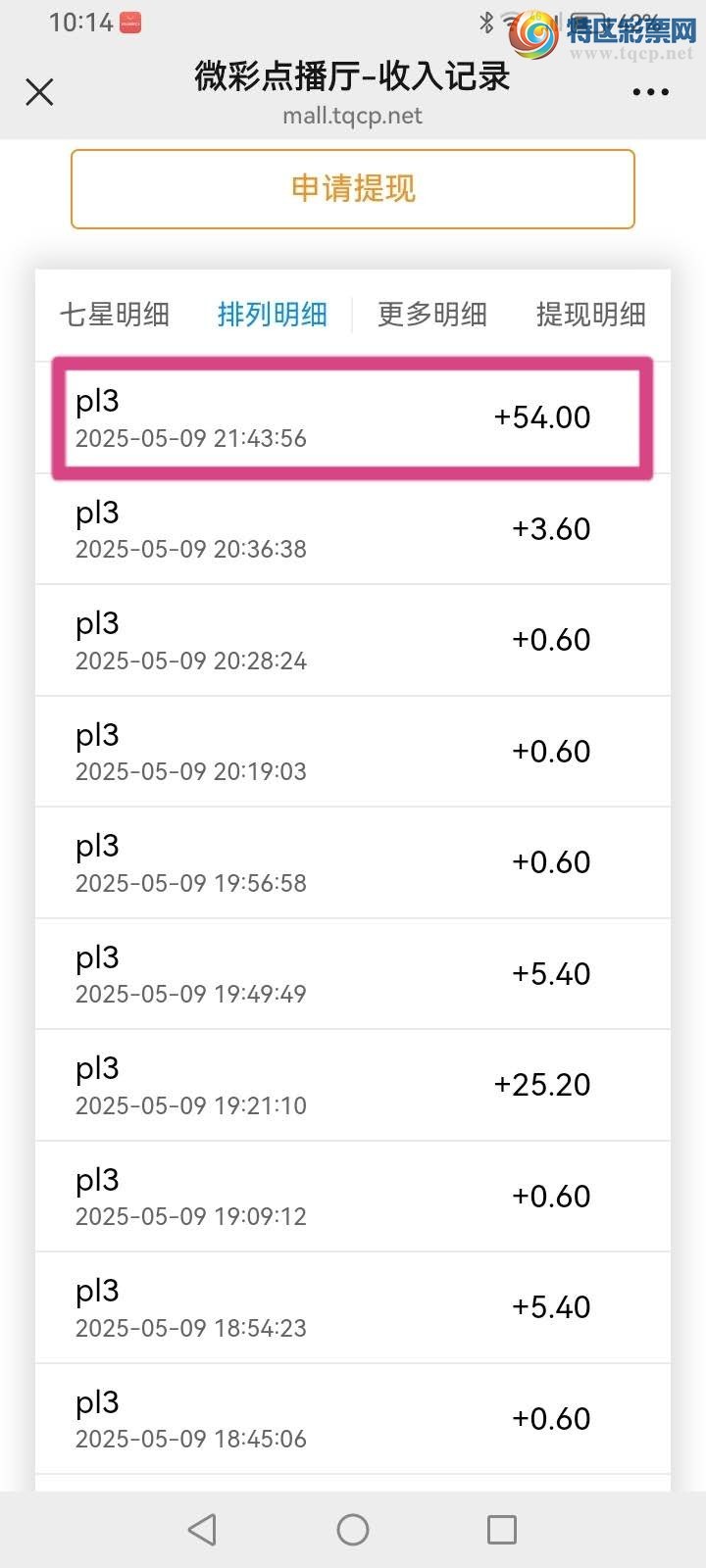Image resolution: width=706 pixels, height=1568 pixels.
Task: Tap the Android back navigation triangle
Action: click(203, 1529)
